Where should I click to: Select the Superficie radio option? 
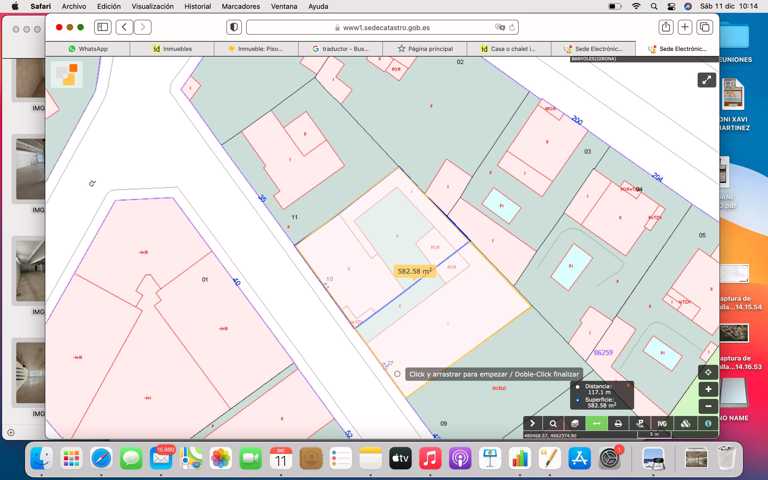point(578,400)
